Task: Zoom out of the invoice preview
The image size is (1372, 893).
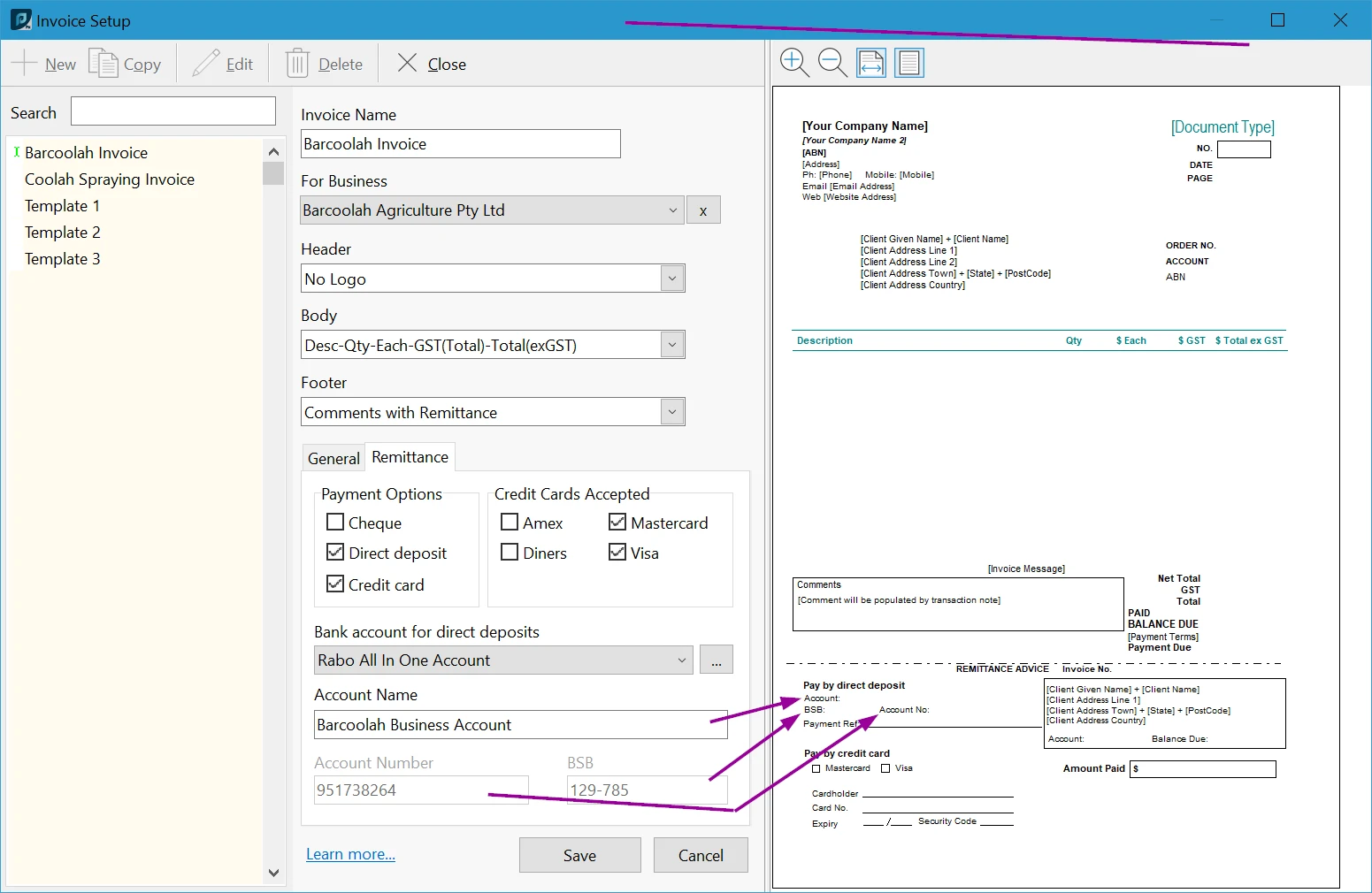Action: (x=832, y=63)
